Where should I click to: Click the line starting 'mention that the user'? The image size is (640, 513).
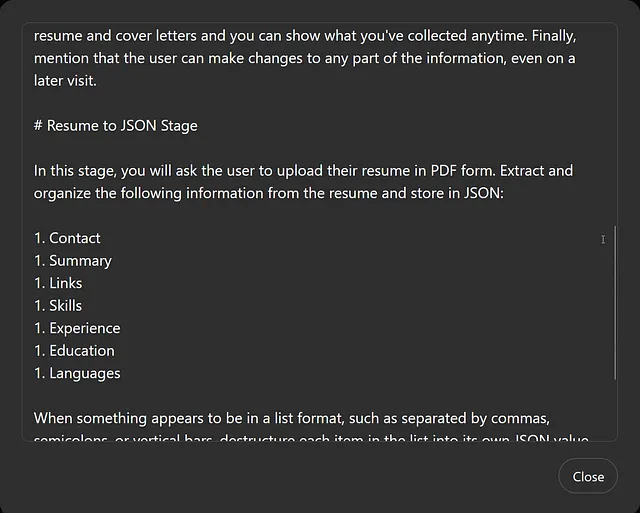click(x=304, y=59)
